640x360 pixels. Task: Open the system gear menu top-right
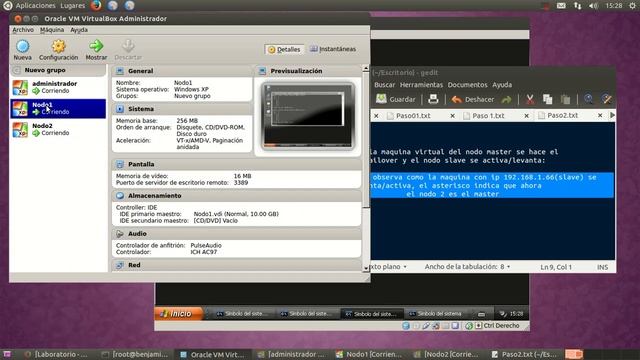[632, 6]
